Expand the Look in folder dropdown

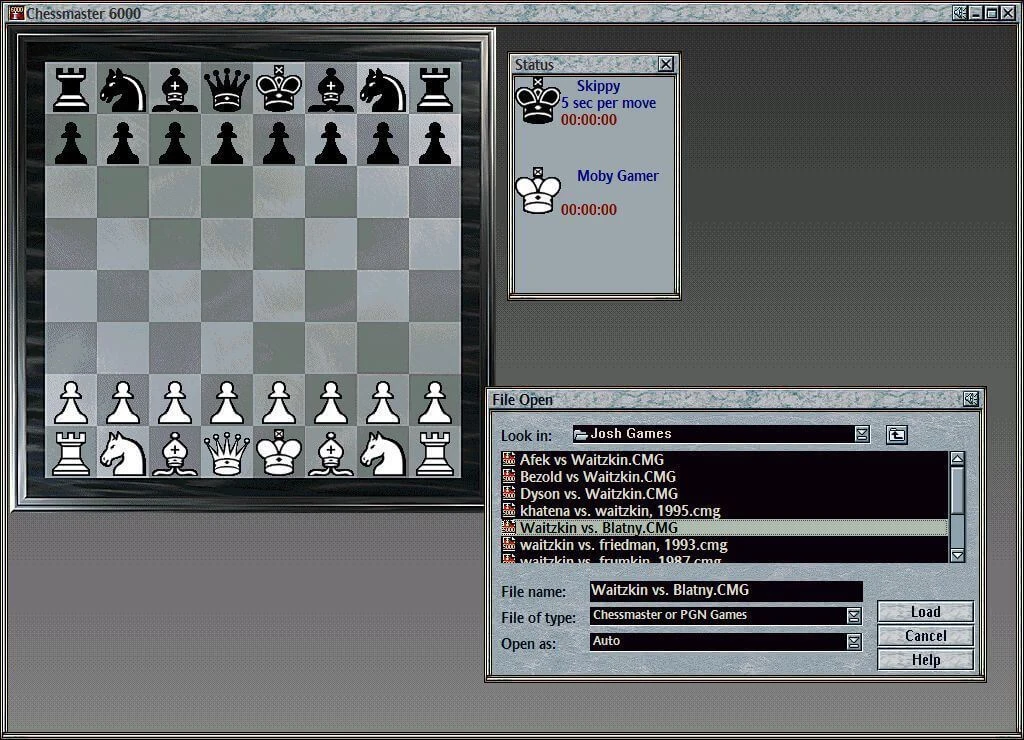coord(862,434)
